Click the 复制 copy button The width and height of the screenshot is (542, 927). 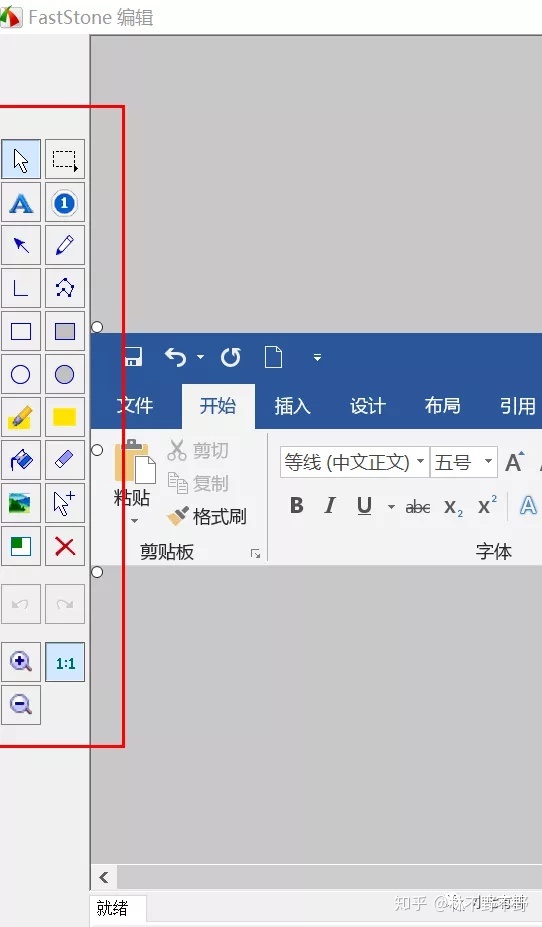(198, 483)
